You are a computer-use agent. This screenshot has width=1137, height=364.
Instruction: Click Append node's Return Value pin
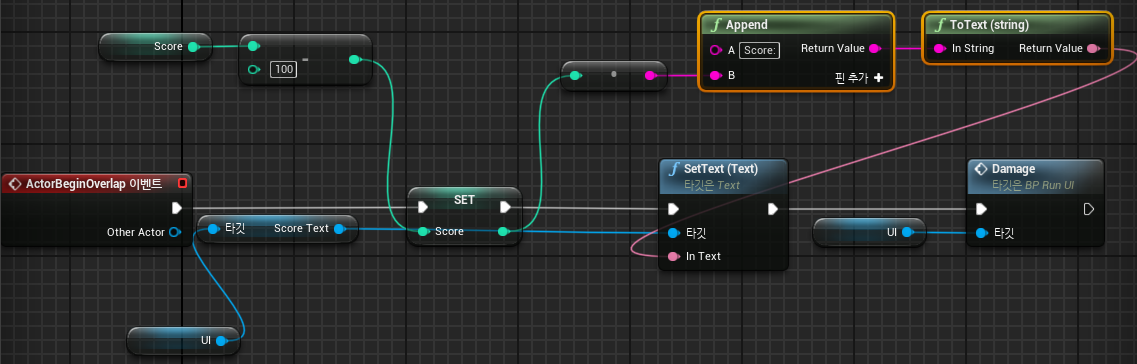(x=875, y=49)
